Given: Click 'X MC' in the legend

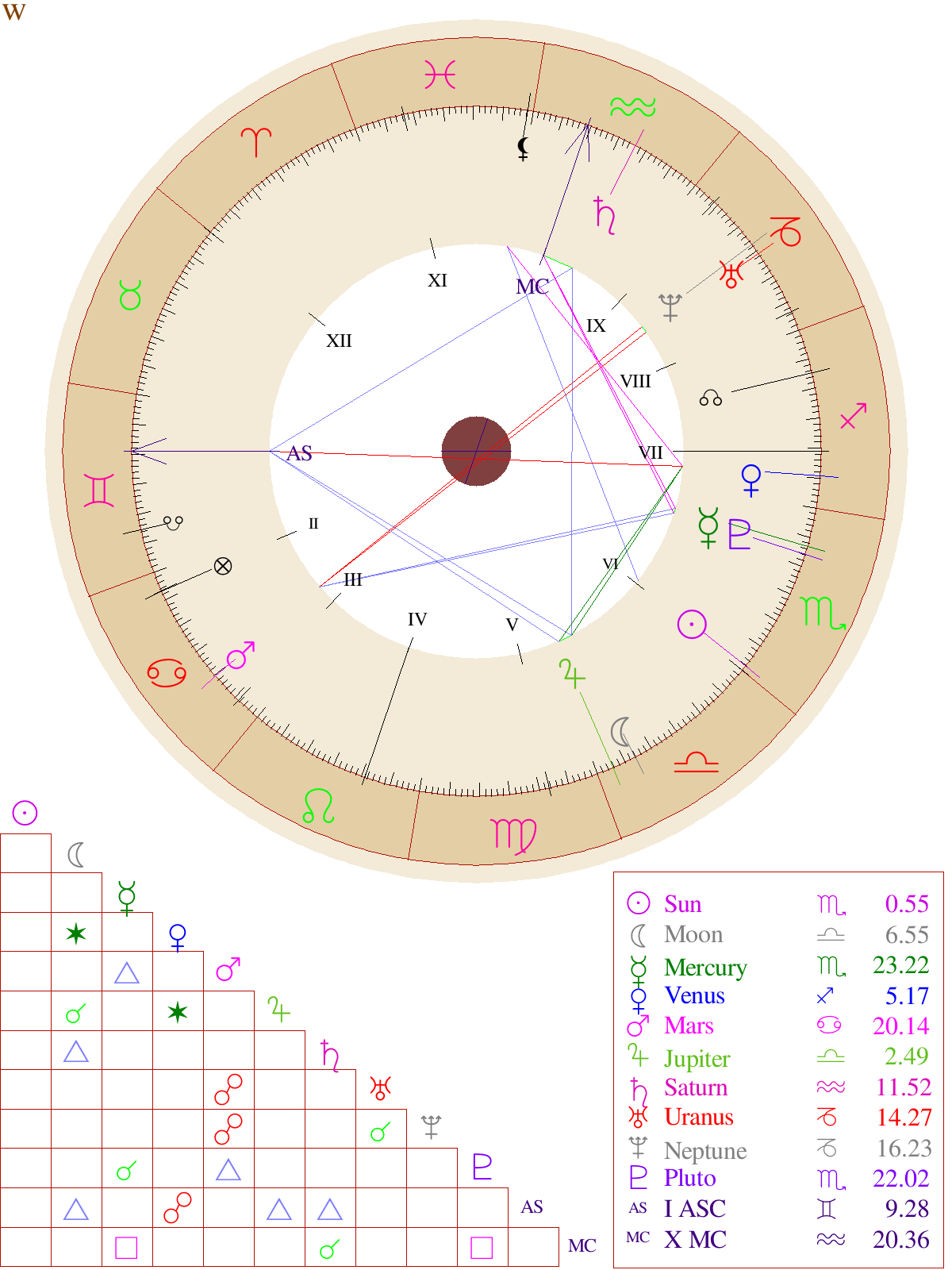Looking at the screenshot, I should tap(695, 1240).
